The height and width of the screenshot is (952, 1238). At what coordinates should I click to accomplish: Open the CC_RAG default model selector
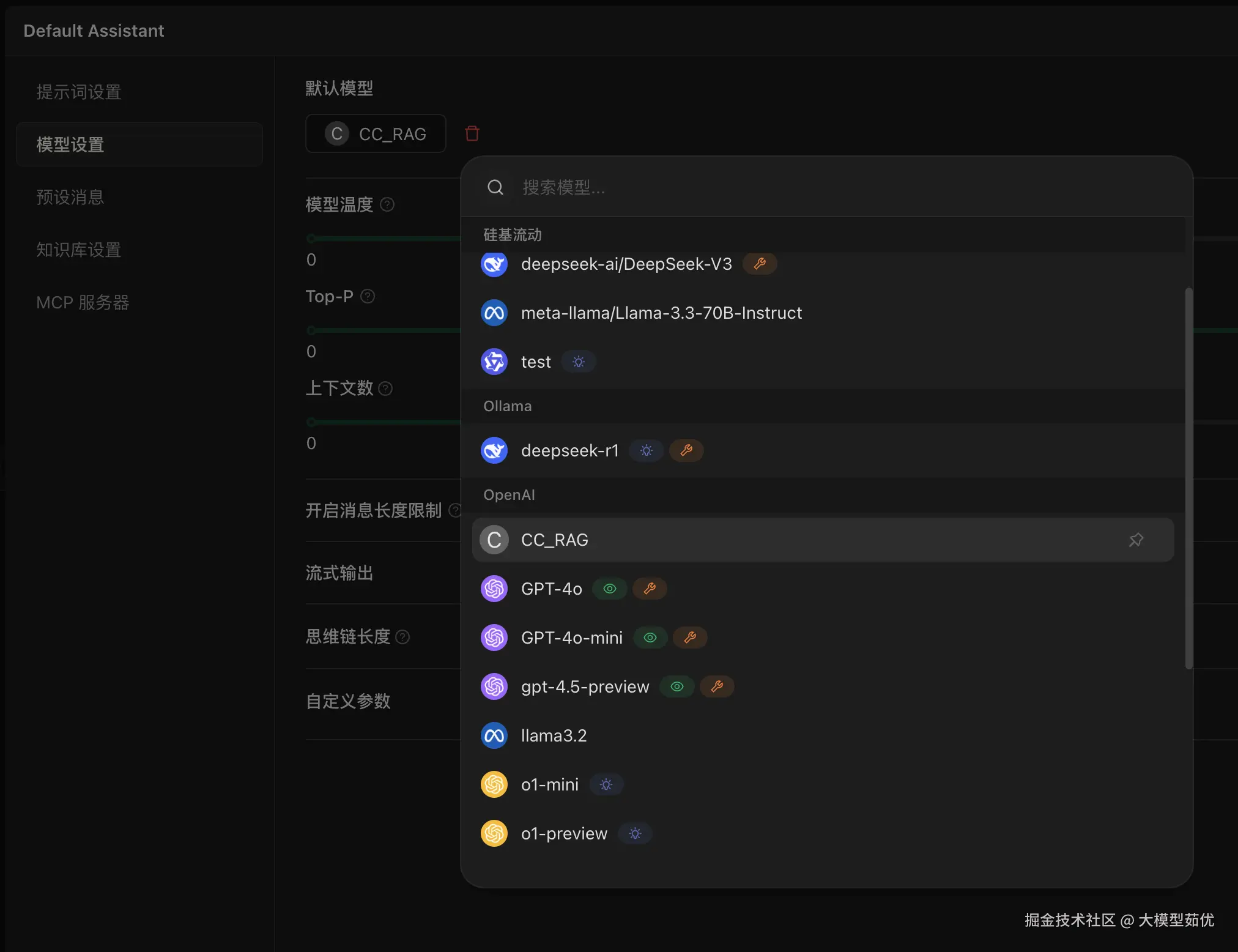376,133
